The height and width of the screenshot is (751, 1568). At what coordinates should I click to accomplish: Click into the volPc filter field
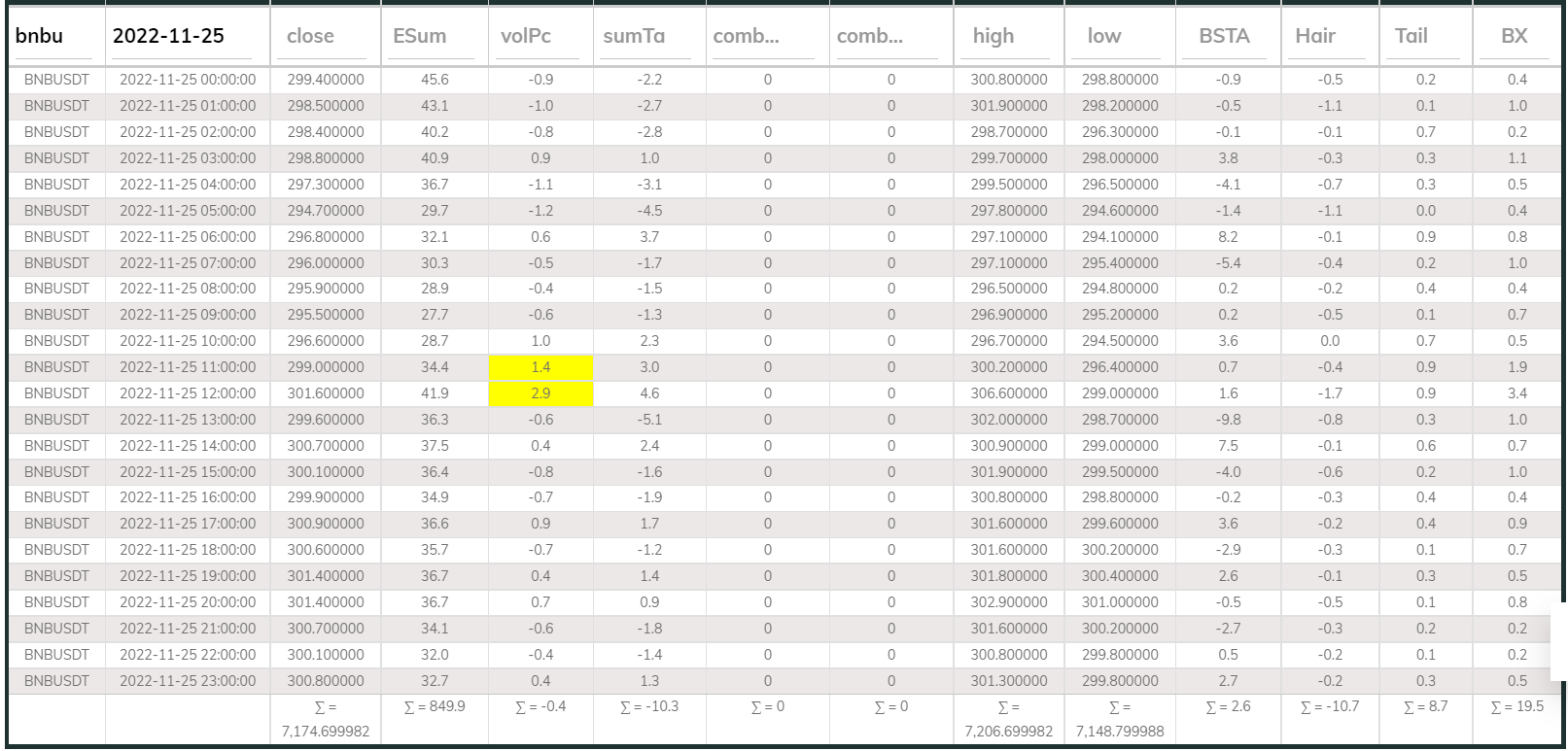pyautogui.click(x=540, y=37)
